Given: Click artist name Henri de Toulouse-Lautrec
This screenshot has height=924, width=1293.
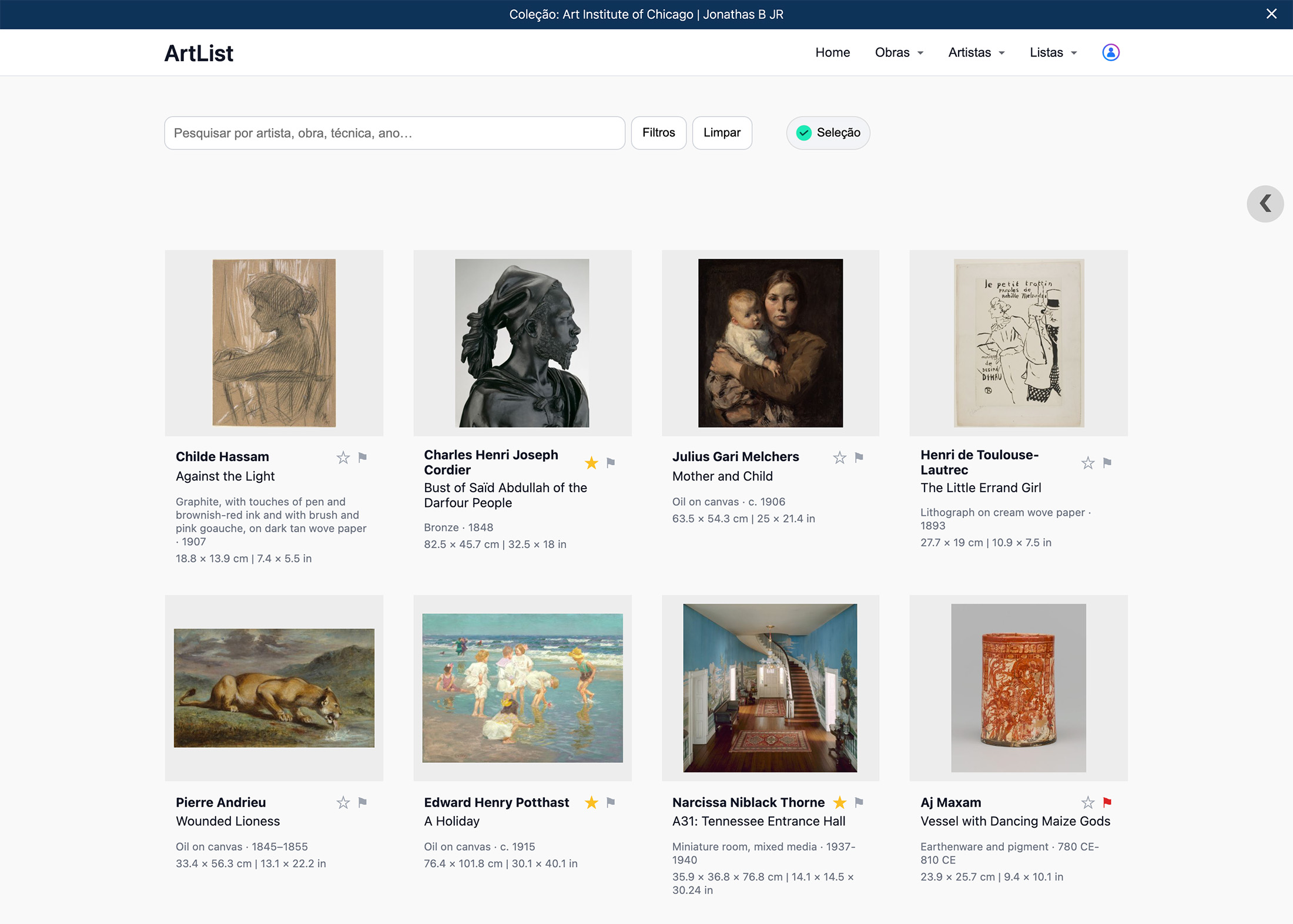Looking at the screenshot, I should [x=979, y=462].
